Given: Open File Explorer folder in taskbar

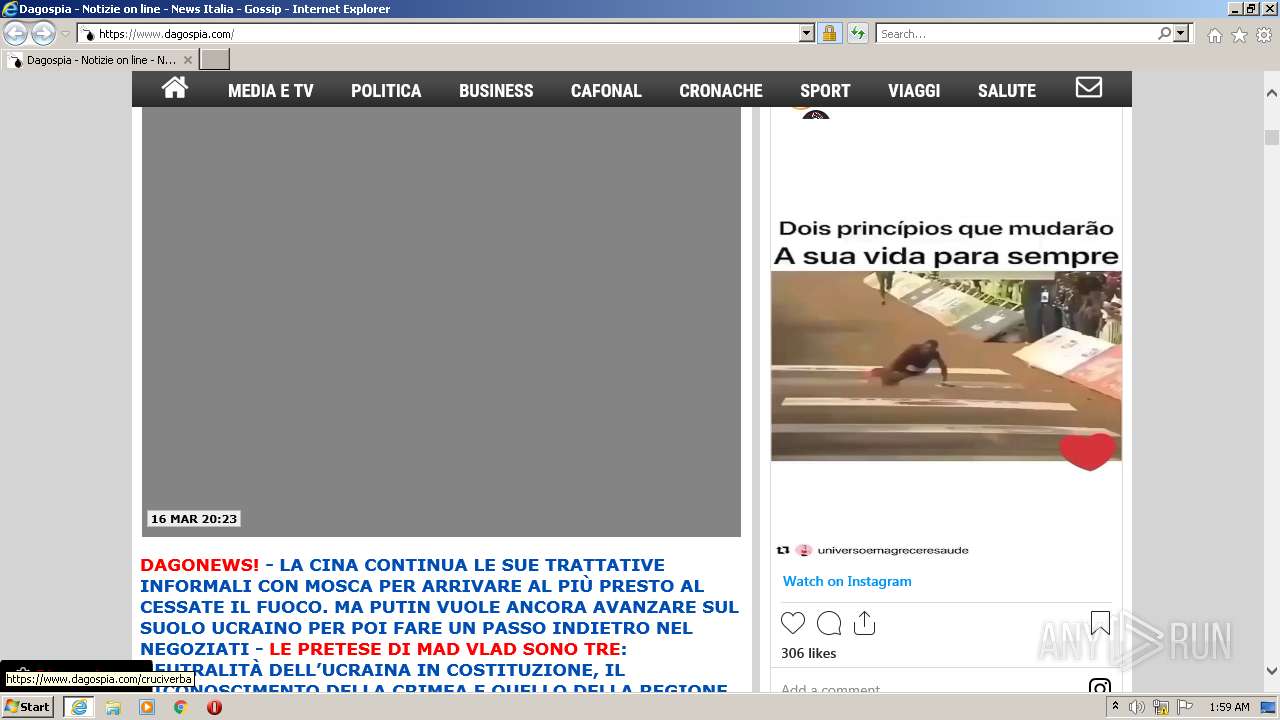Looking at the screenshot, I should pos(113,707).
